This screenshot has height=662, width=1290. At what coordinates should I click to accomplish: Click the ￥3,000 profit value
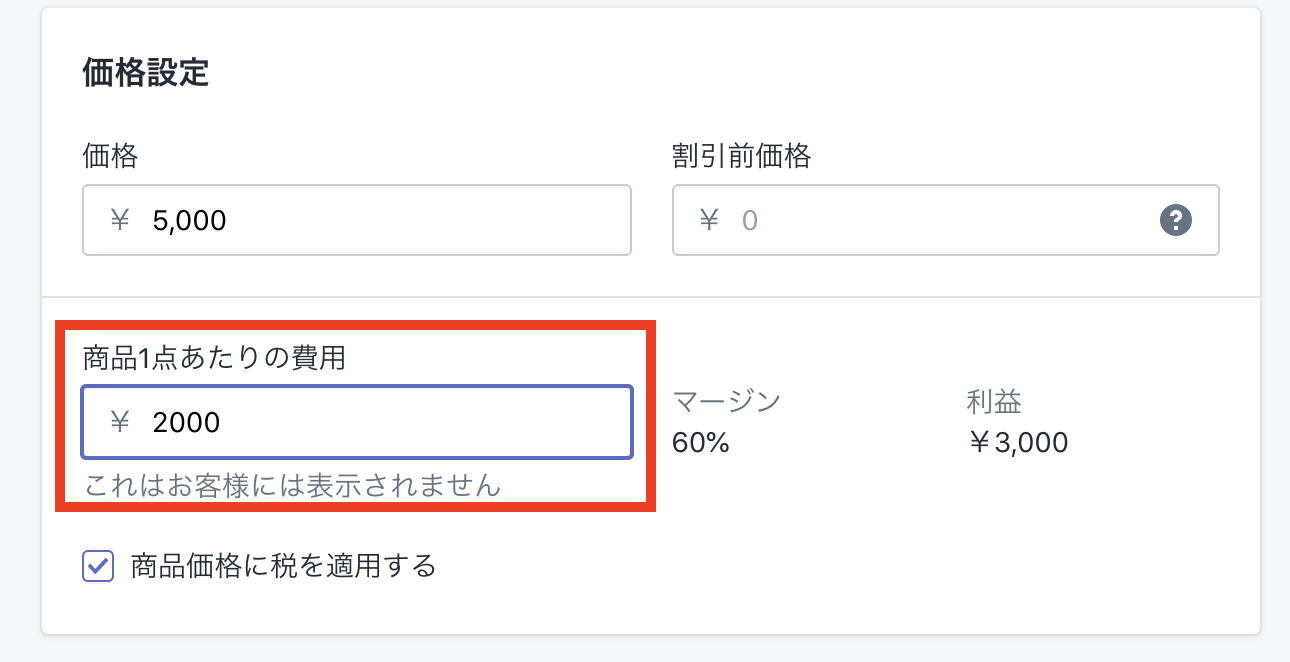(x=1018, y=442)
